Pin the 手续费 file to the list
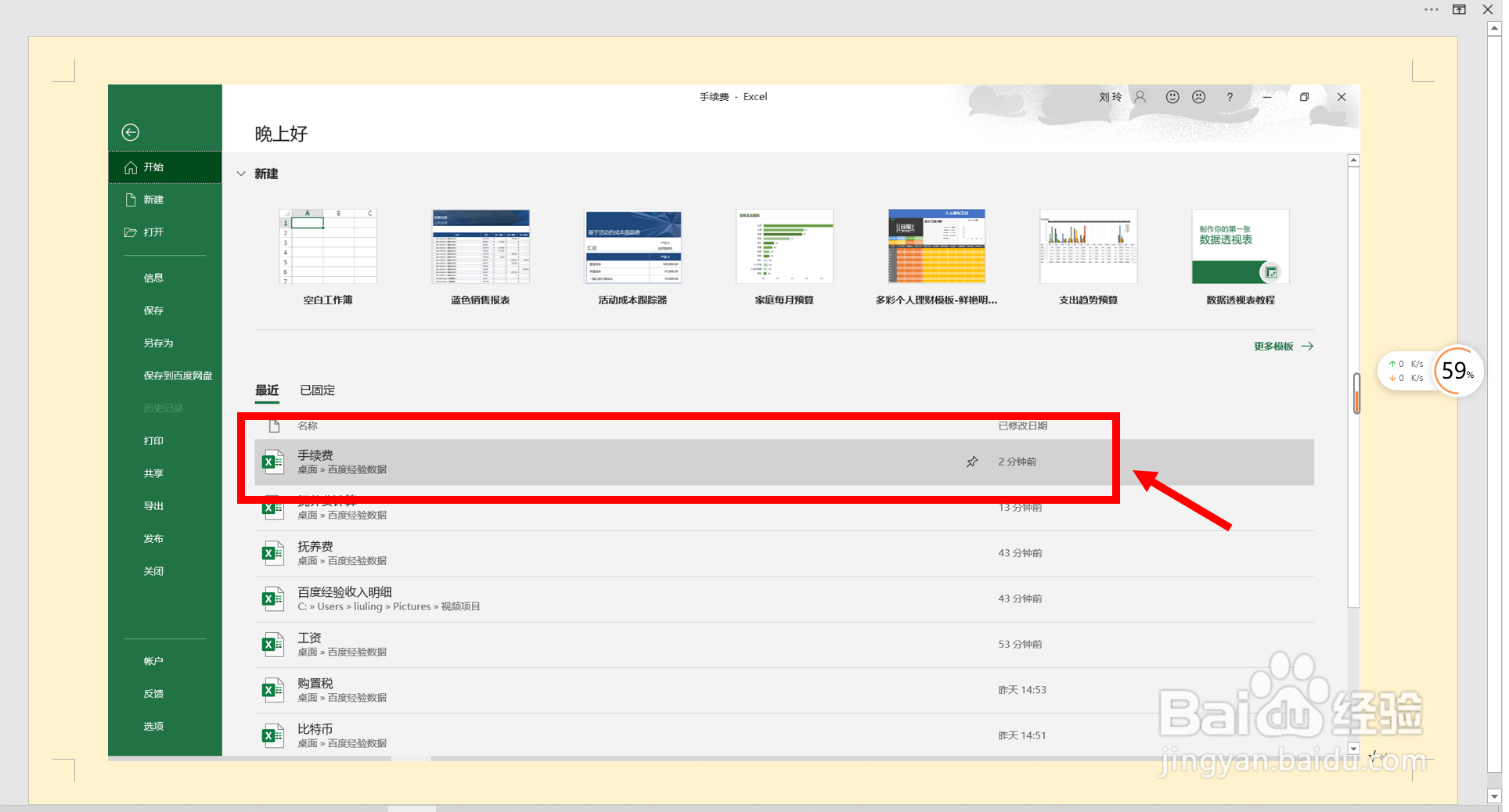Image resolution: width=1509 pixels, height=812 pixels. pos(972,462)
